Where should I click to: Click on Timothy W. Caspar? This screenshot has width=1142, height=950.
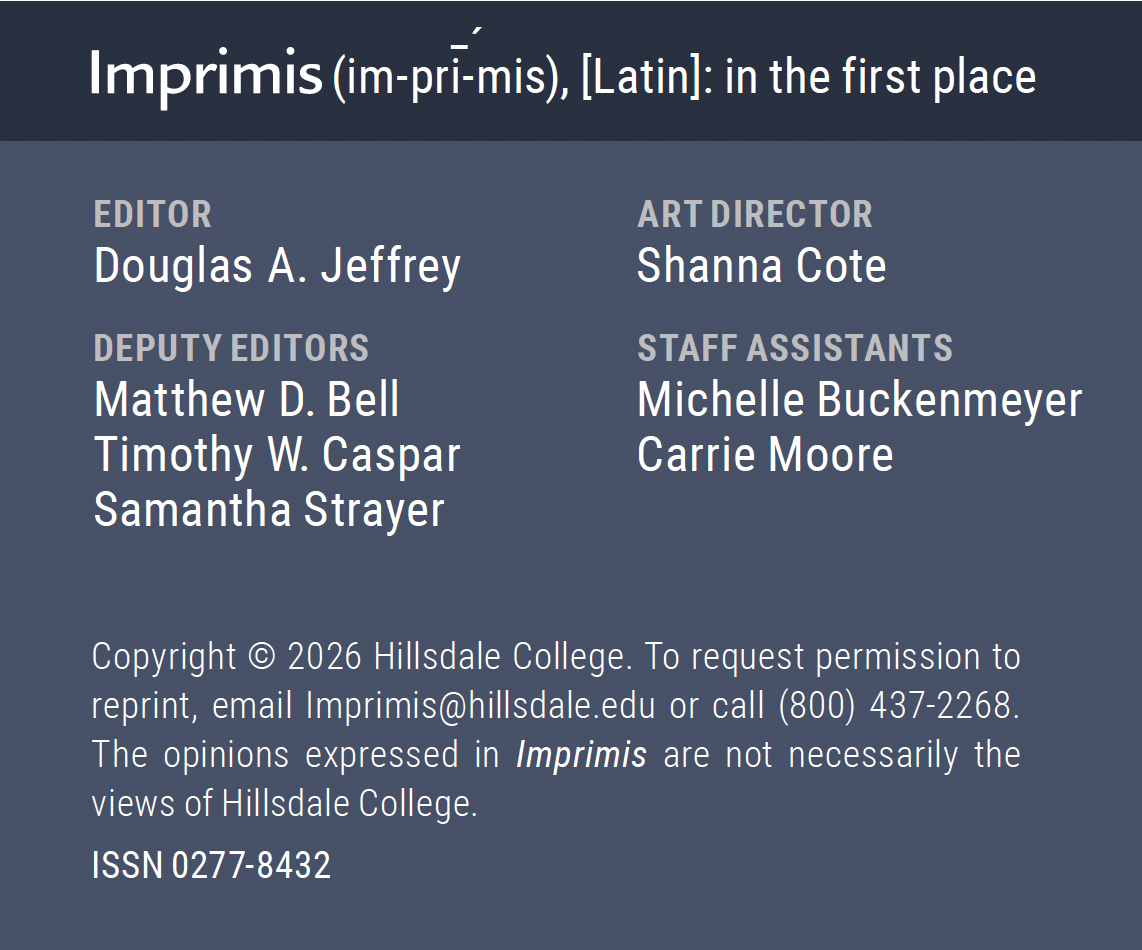(277, 455)
